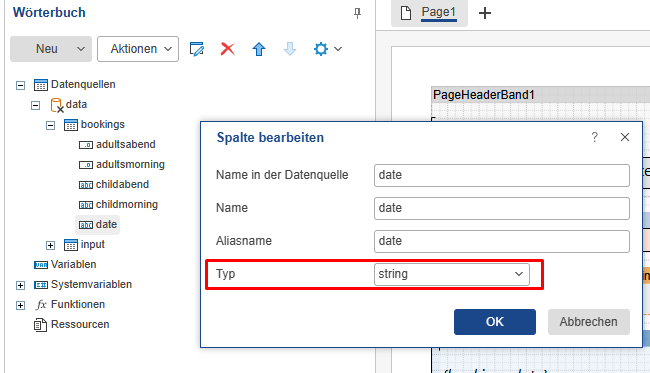This screenshot has height=373, width=650.
Task: Collapse the bookings table node
Action: (51, 125)
